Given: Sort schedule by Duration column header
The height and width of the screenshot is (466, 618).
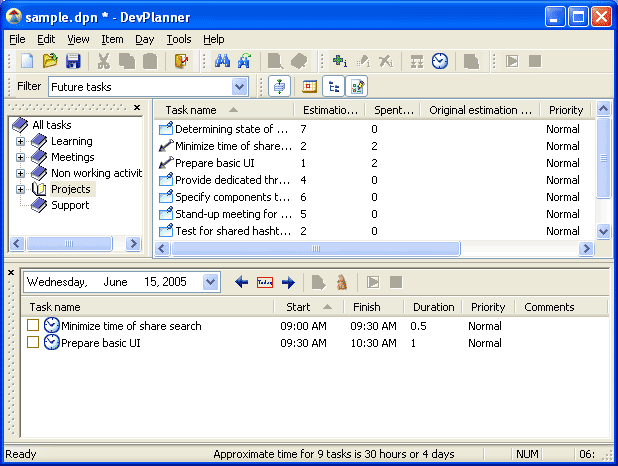Looking at the screenshot, I should [433, 307].
